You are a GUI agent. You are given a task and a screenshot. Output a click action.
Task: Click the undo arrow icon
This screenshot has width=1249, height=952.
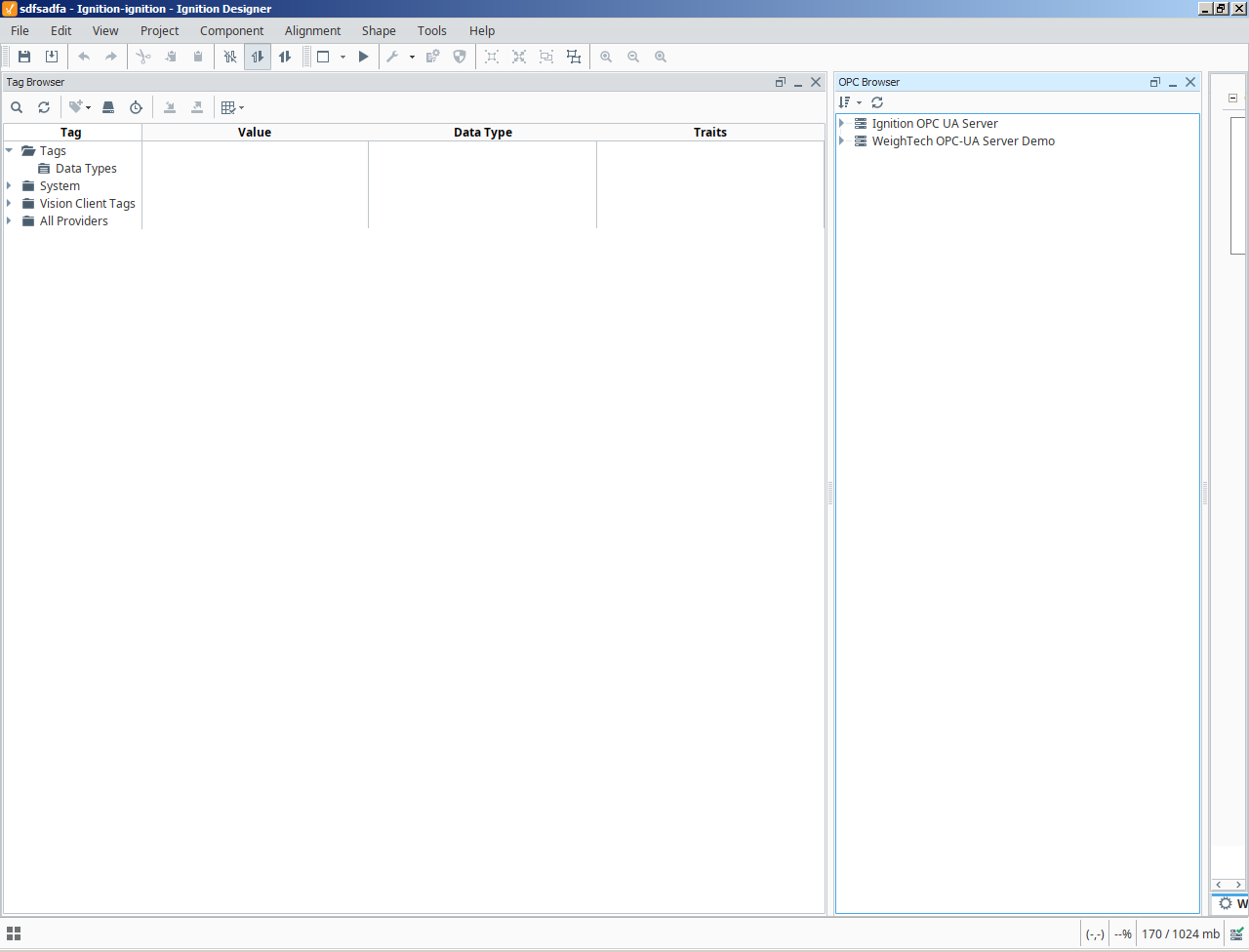[84, 57]
